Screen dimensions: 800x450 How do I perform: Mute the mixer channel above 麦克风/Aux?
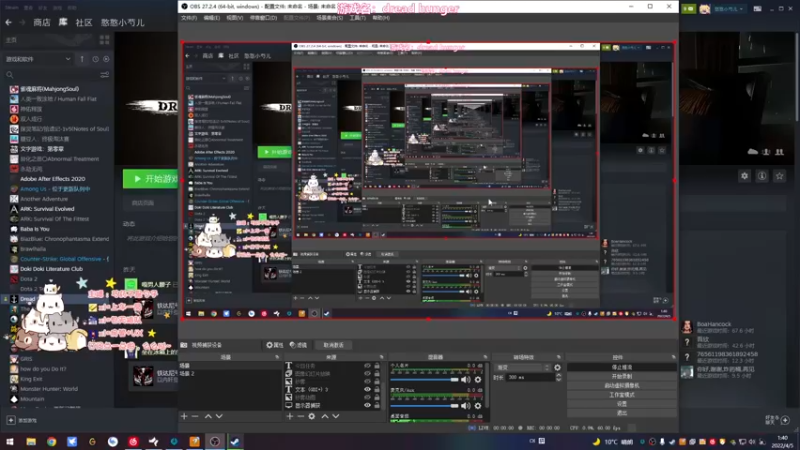click(x=465, y=380)
